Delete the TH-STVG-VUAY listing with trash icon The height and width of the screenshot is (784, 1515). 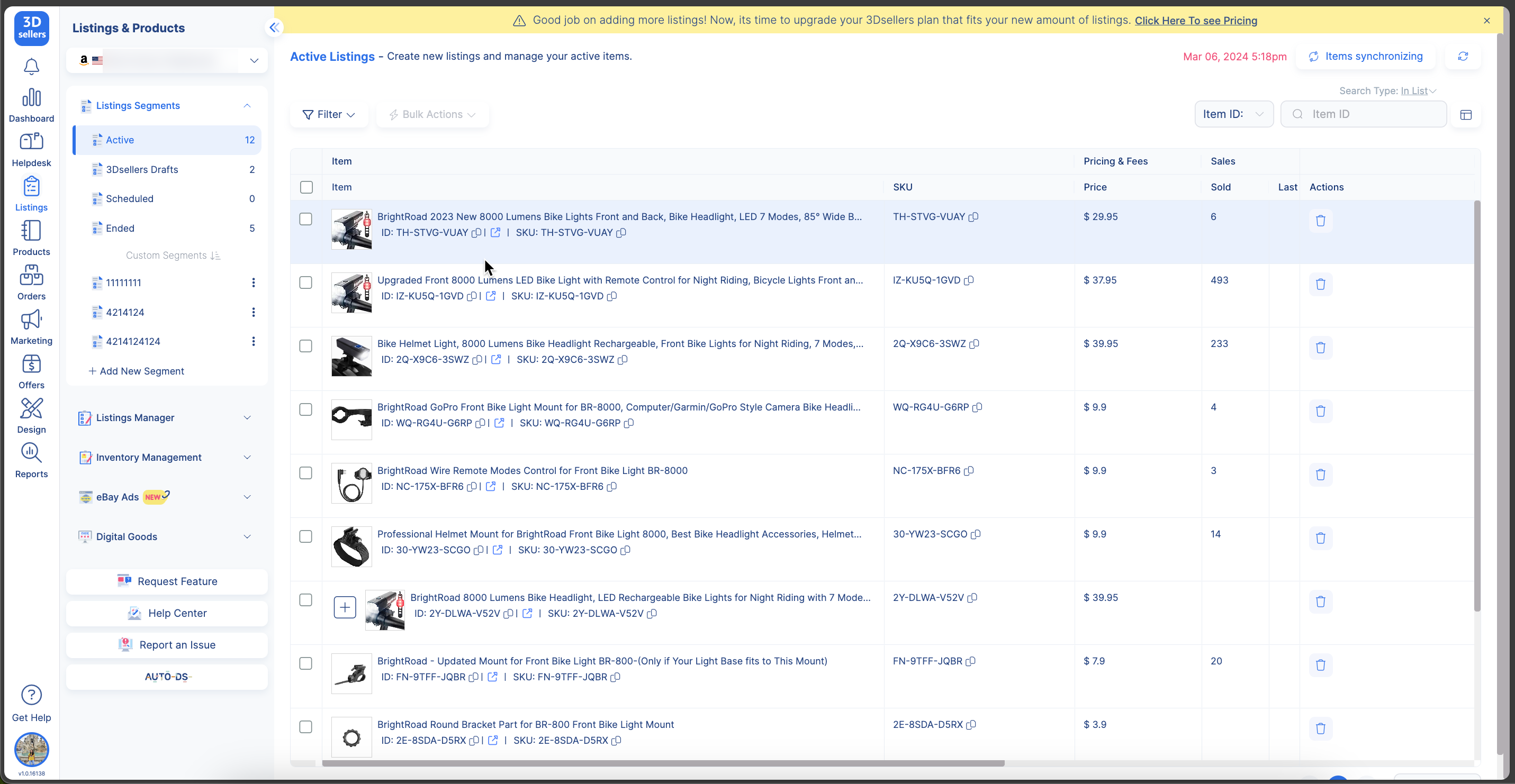point(1320,221)
